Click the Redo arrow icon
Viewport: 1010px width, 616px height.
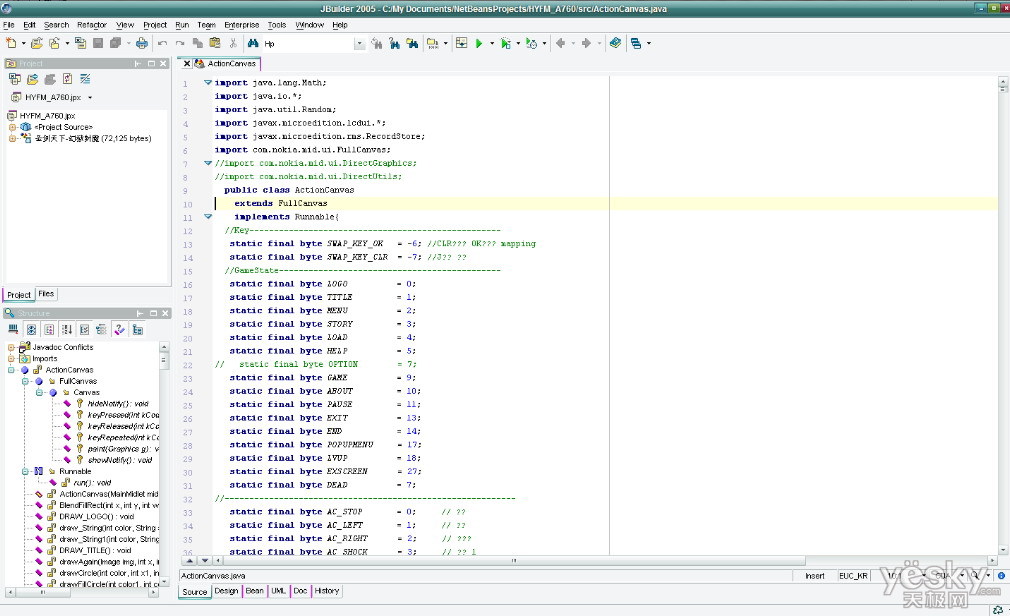click(x=180, y=43)
